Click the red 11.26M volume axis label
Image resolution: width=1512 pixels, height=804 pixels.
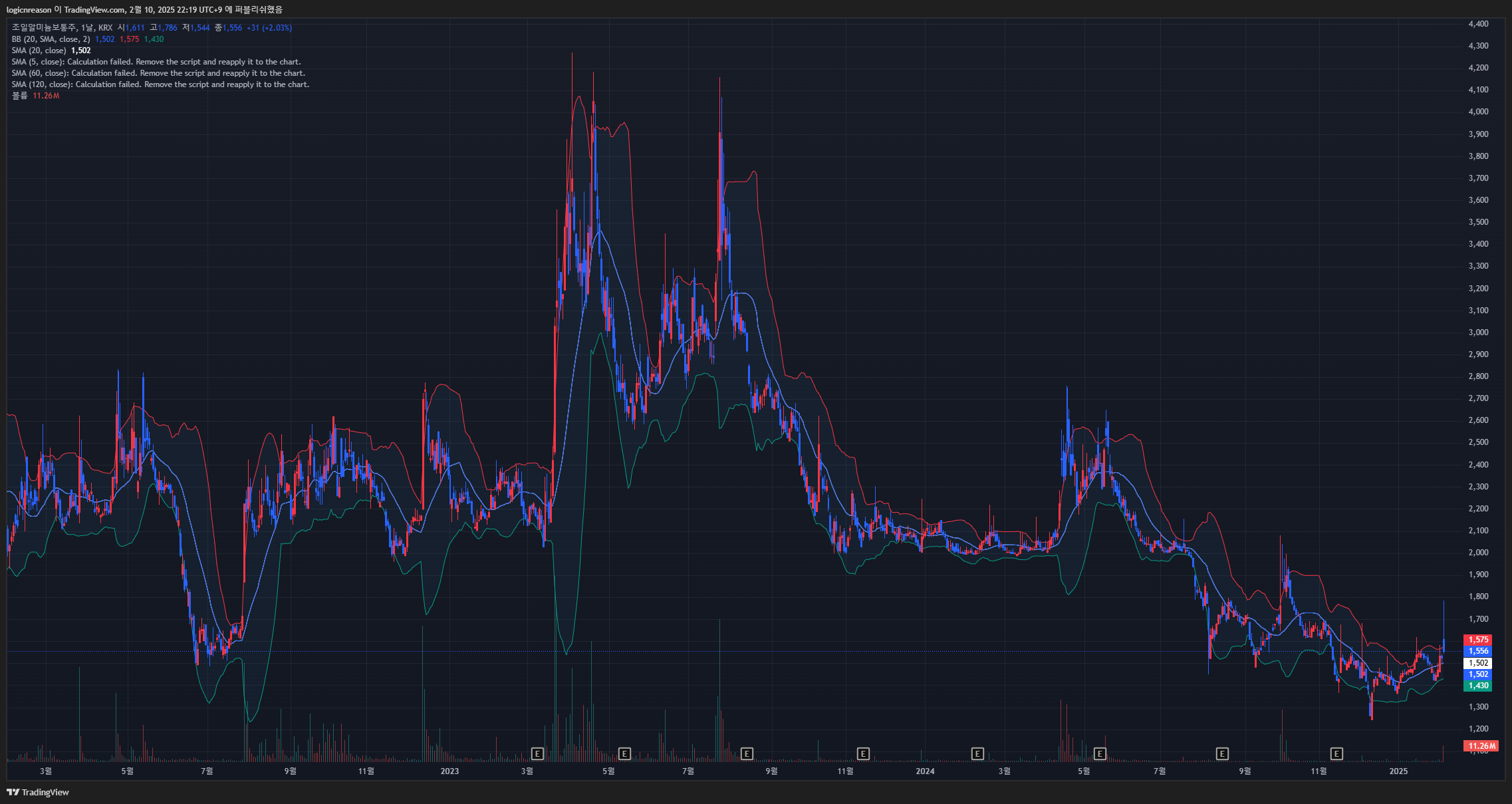pyautogui.click(x=1481, y=746)
